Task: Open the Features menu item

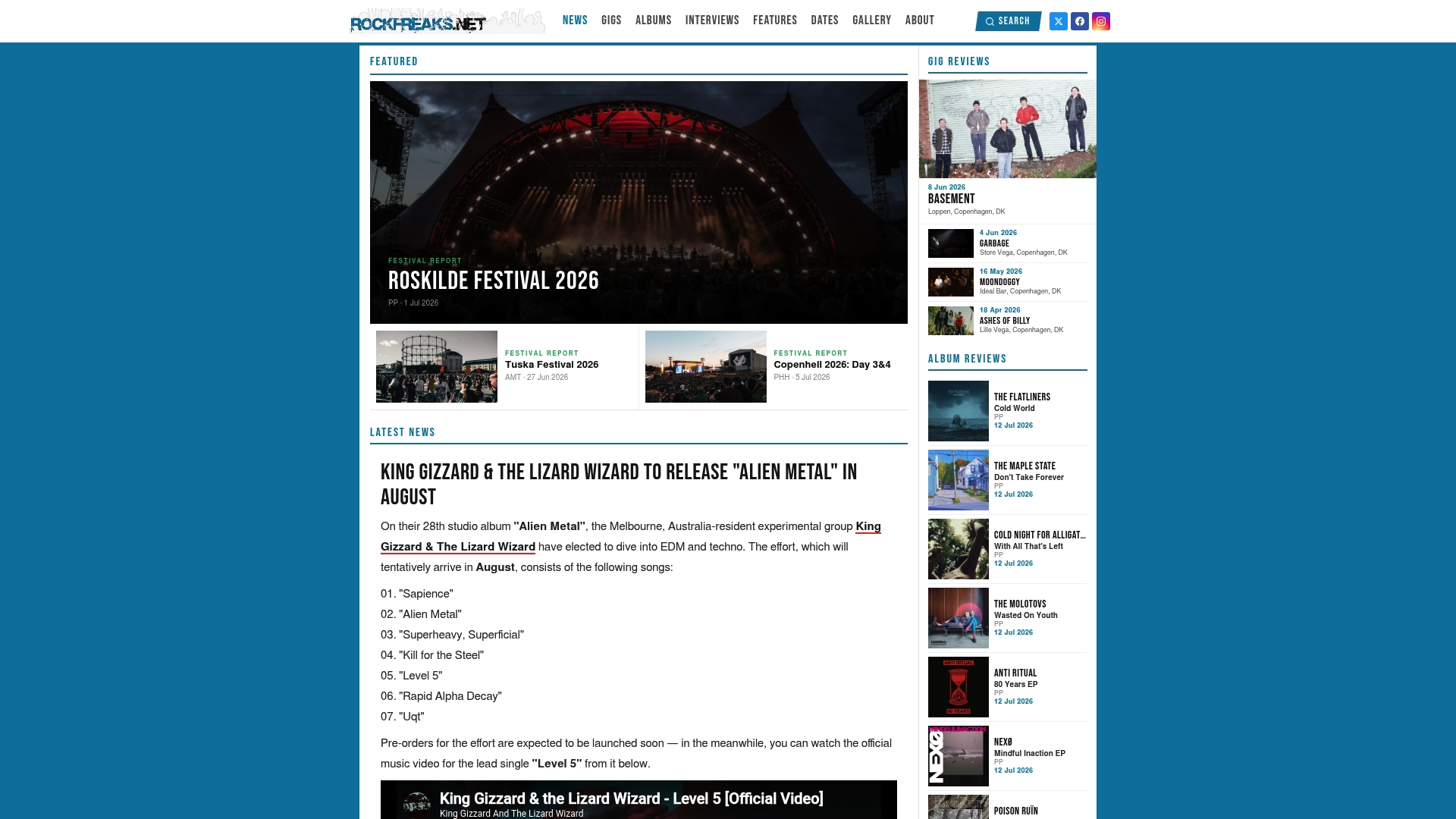Action: 775,20
